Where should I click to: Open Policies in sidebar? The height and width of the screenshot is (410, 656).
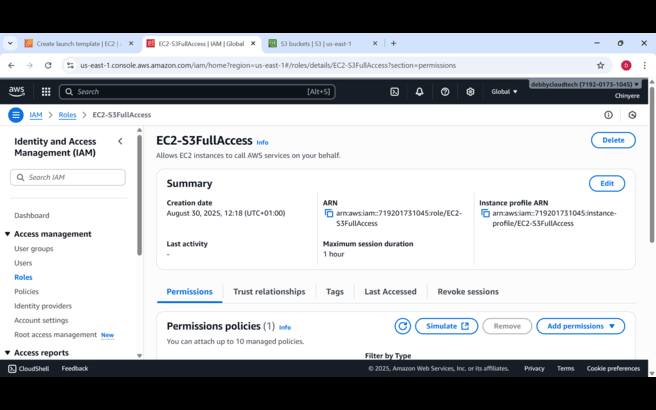click(26, 291)
